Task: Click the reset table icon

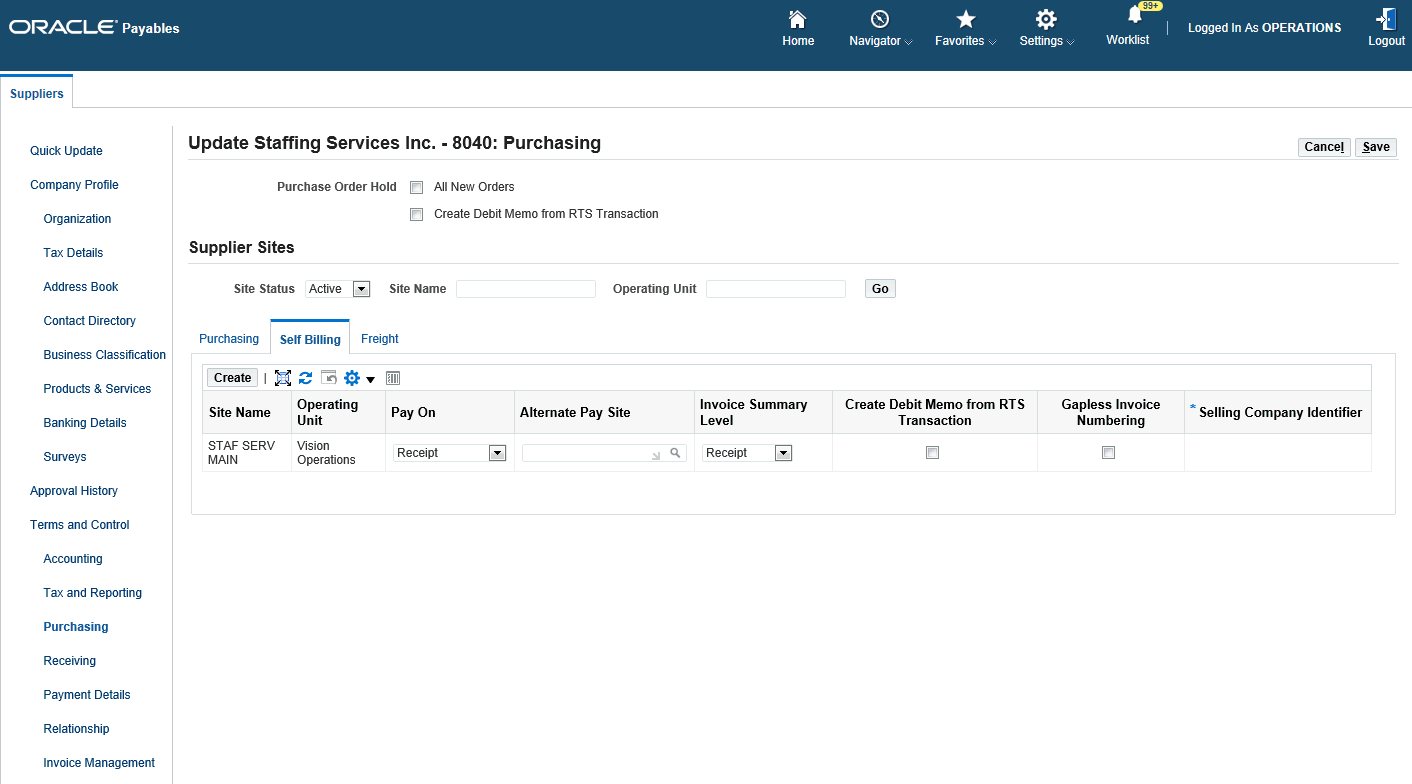Action: [x=329, y=378]
